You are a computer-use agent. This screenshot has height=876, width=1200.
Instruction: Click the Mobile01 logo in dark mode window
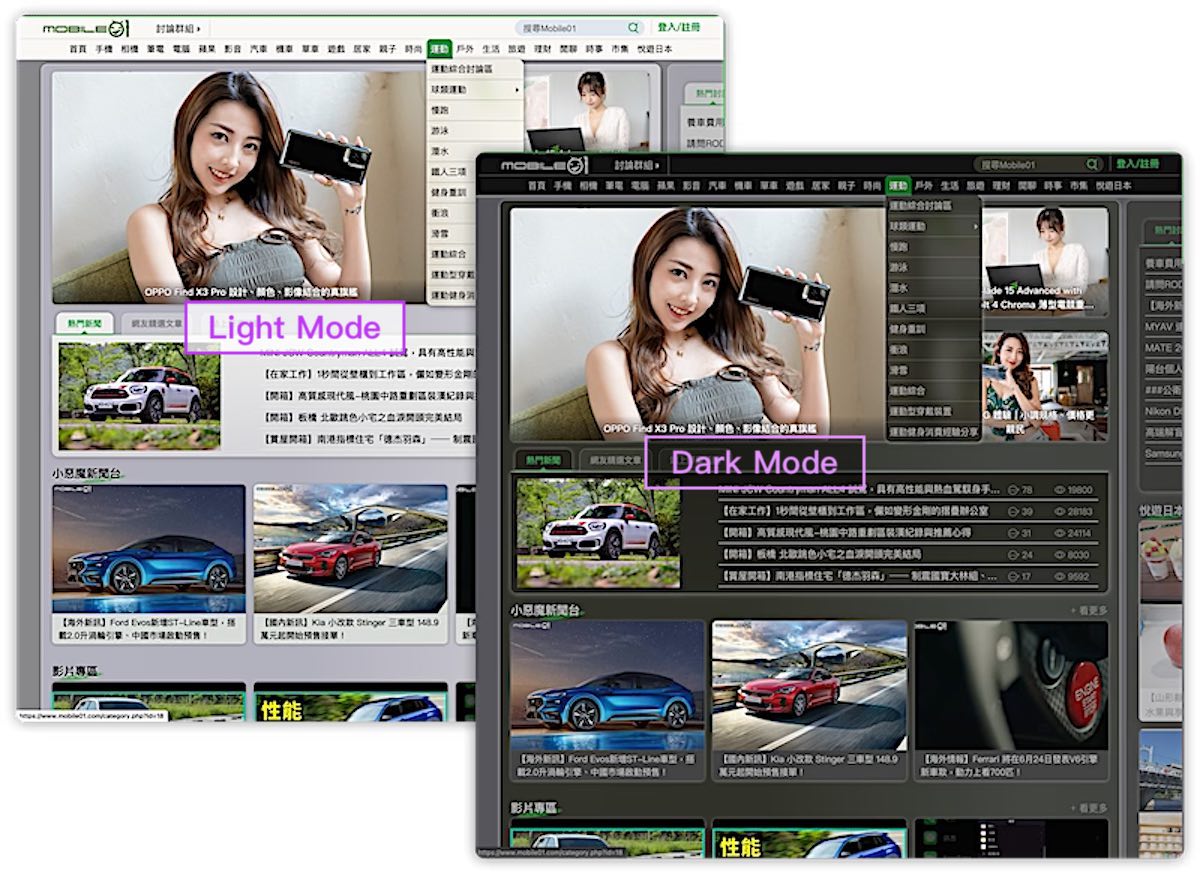click(545, 164)
